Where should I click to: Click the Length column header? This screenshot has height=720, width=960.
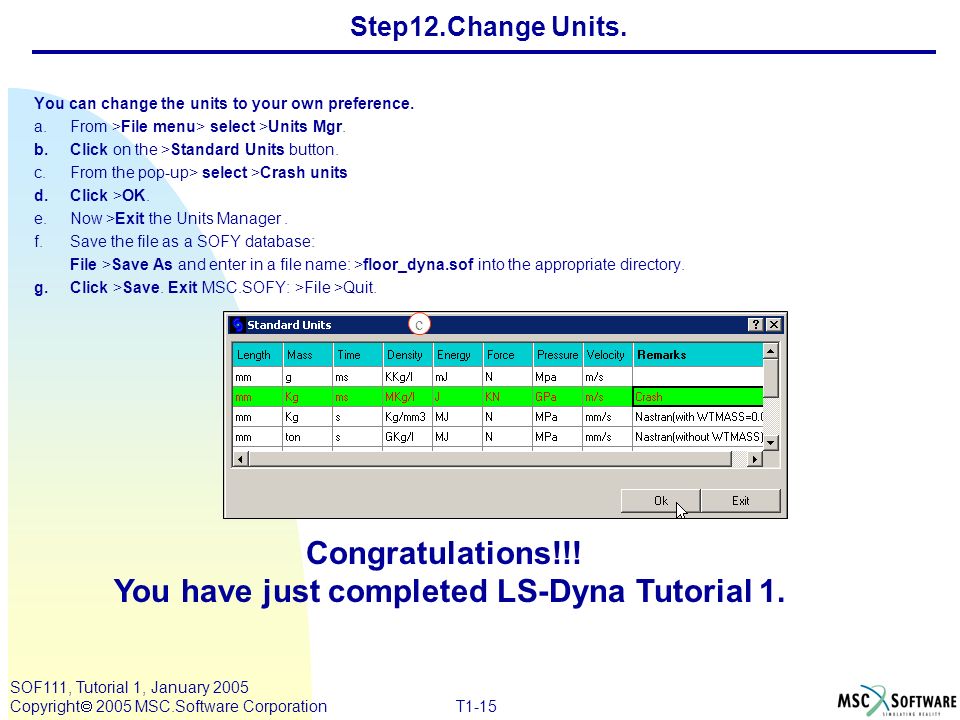257,355
